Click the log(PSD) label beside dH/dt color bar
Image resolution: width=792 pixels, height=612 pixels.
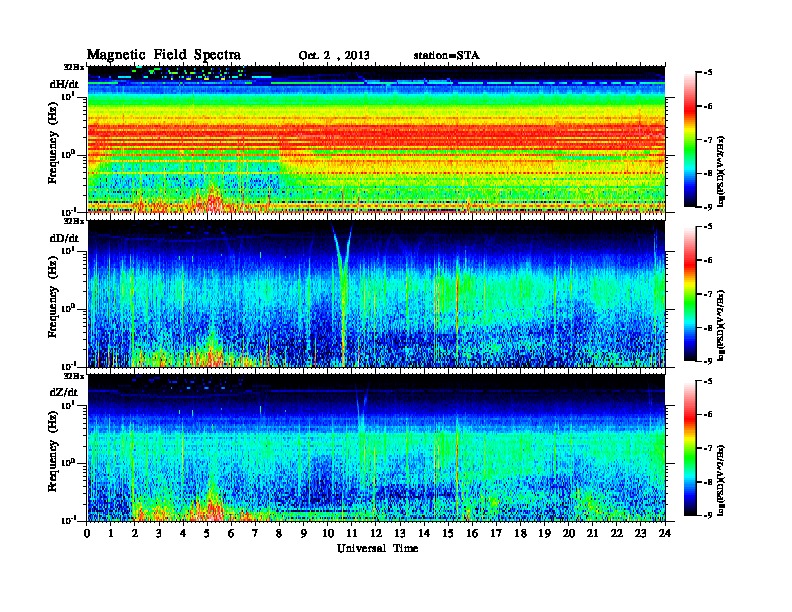click(x=722, y=171)
